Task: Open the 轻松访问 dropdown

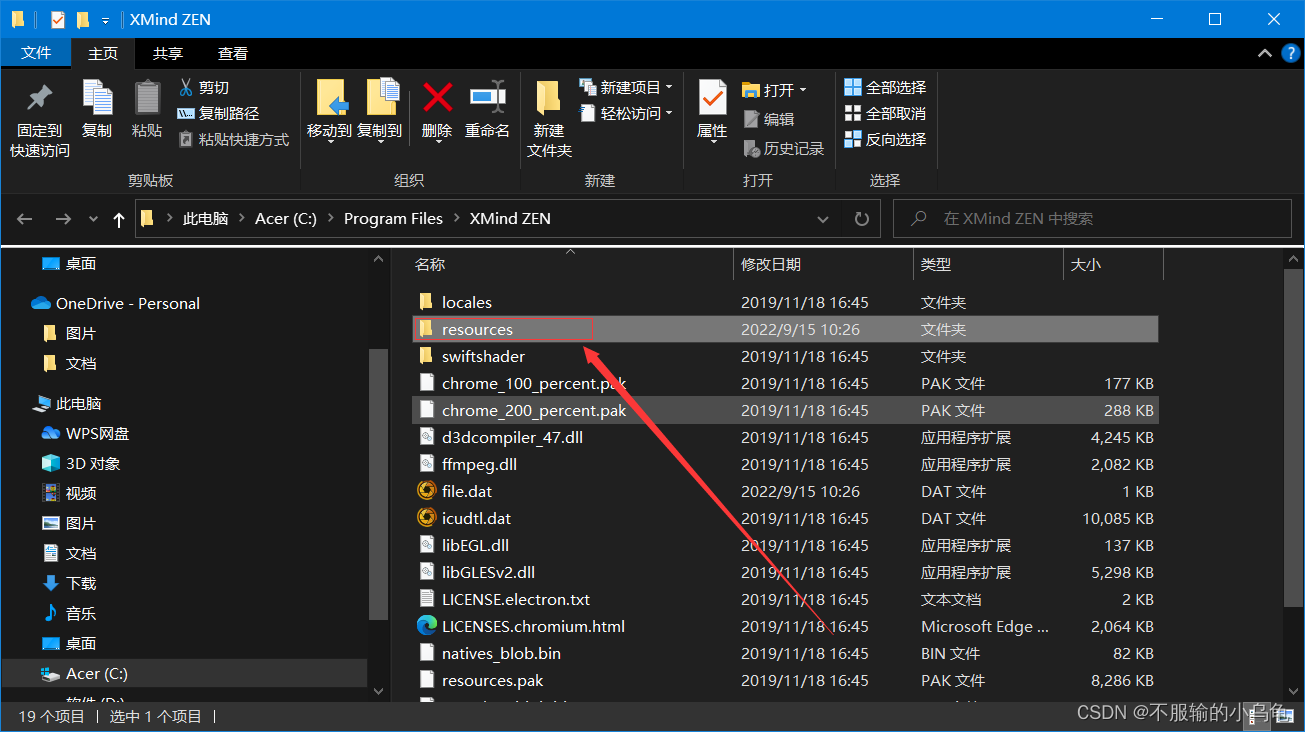Action: (626, 114)
